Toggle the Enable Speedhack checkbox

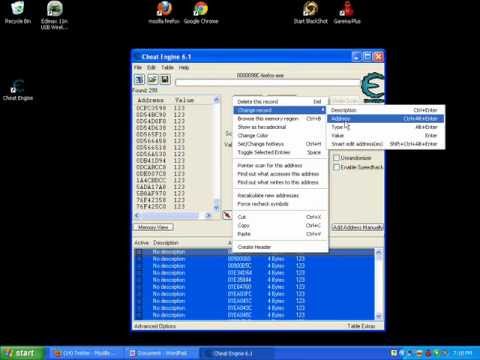pyautogui.click(x=336, y=167)
